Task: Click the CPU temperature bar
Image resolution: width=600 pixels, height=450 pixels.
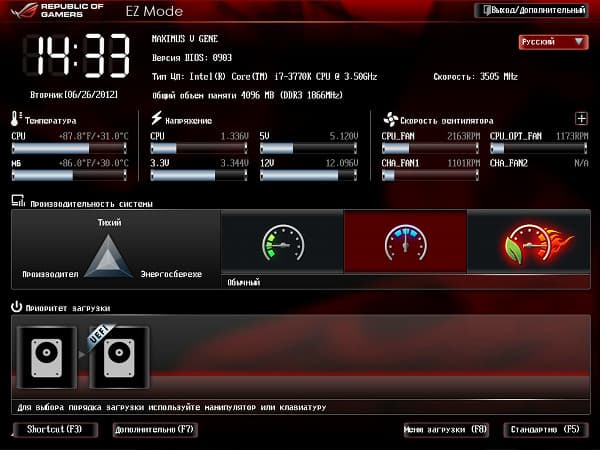Action: (x=69, y=148)
